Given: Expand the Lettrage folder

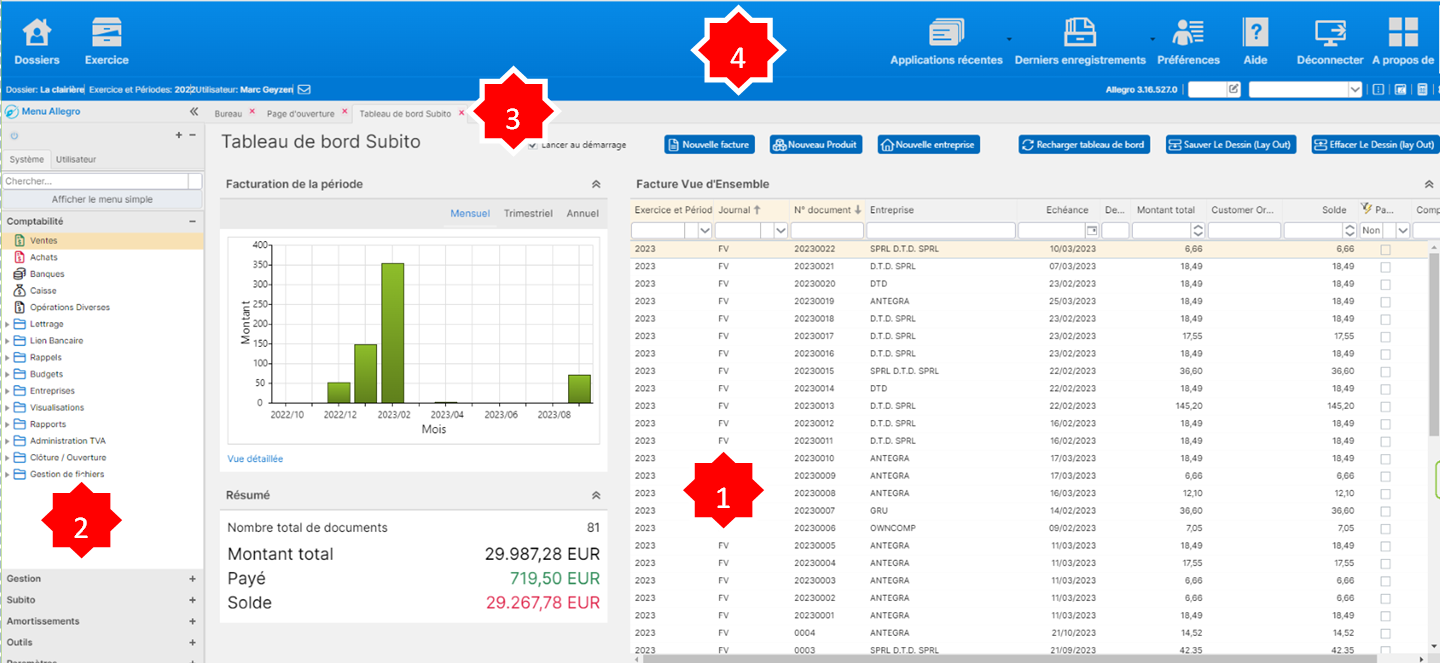Looking at the screenshot, I should pyautogui.click(x=8, y=324).
